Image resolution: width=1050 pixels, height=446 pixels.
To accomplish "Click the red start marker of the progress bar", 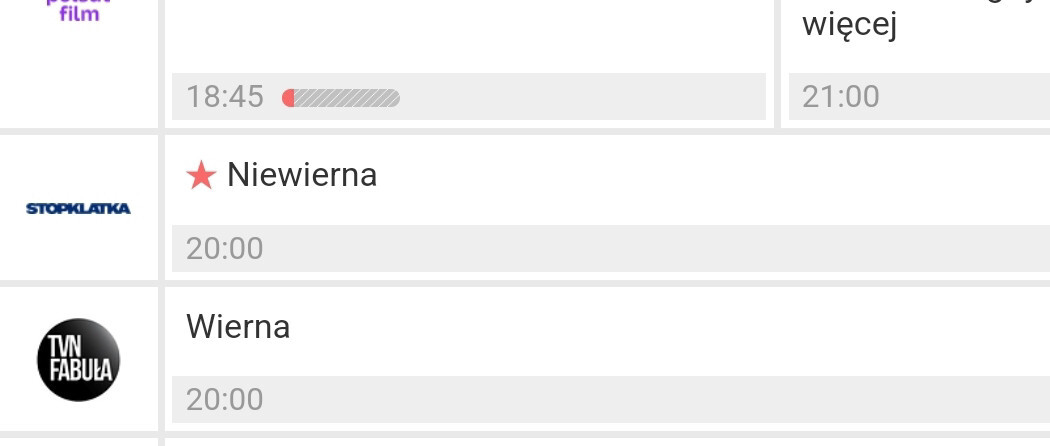I will click(288, 98).
